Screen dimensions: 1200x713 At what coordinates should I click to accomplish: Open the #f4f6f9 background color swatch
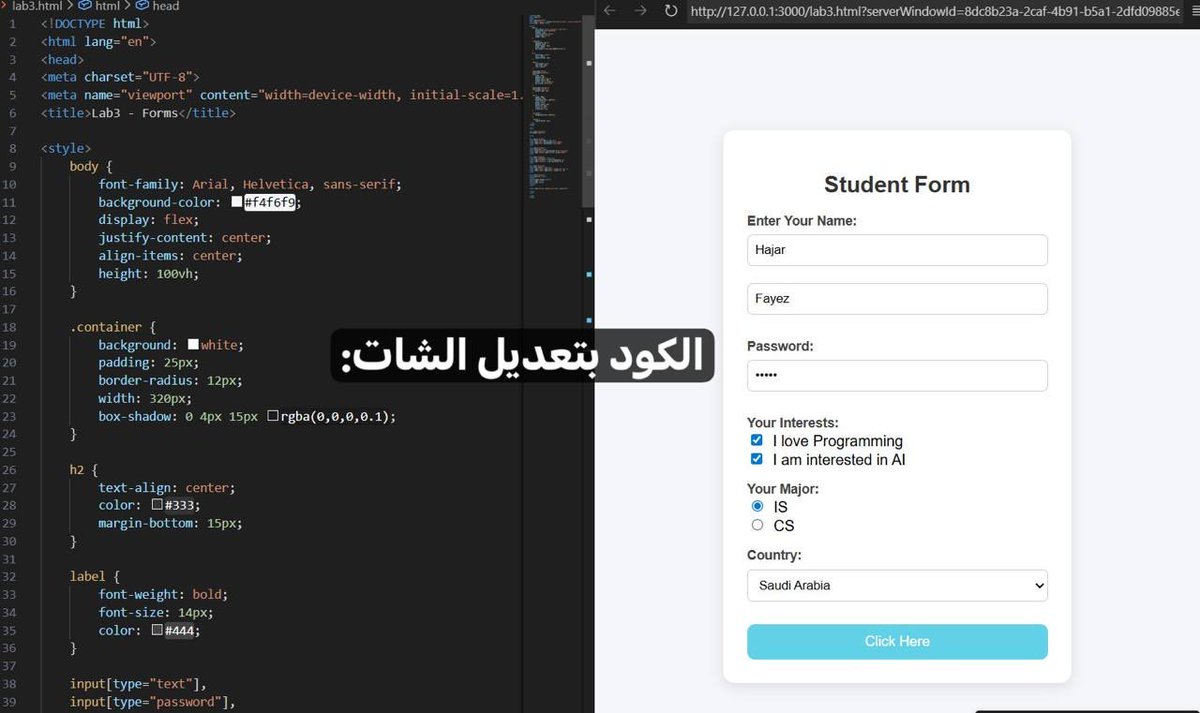pyautogui.click(x=236, y=202)
